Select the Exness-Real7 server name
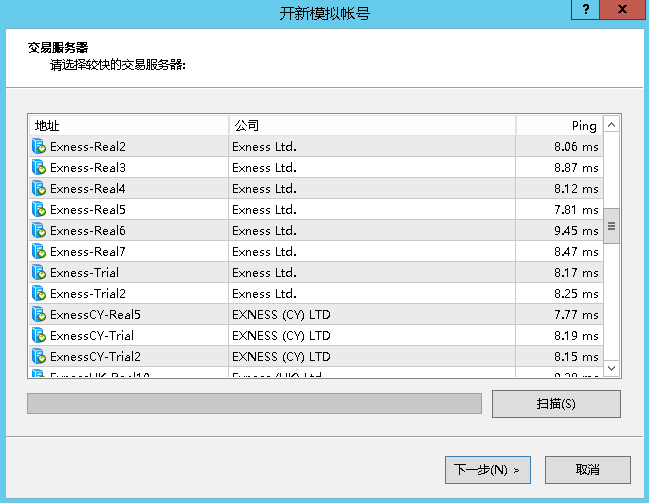This screenshot has height=503, width=649. click(88, 252)
